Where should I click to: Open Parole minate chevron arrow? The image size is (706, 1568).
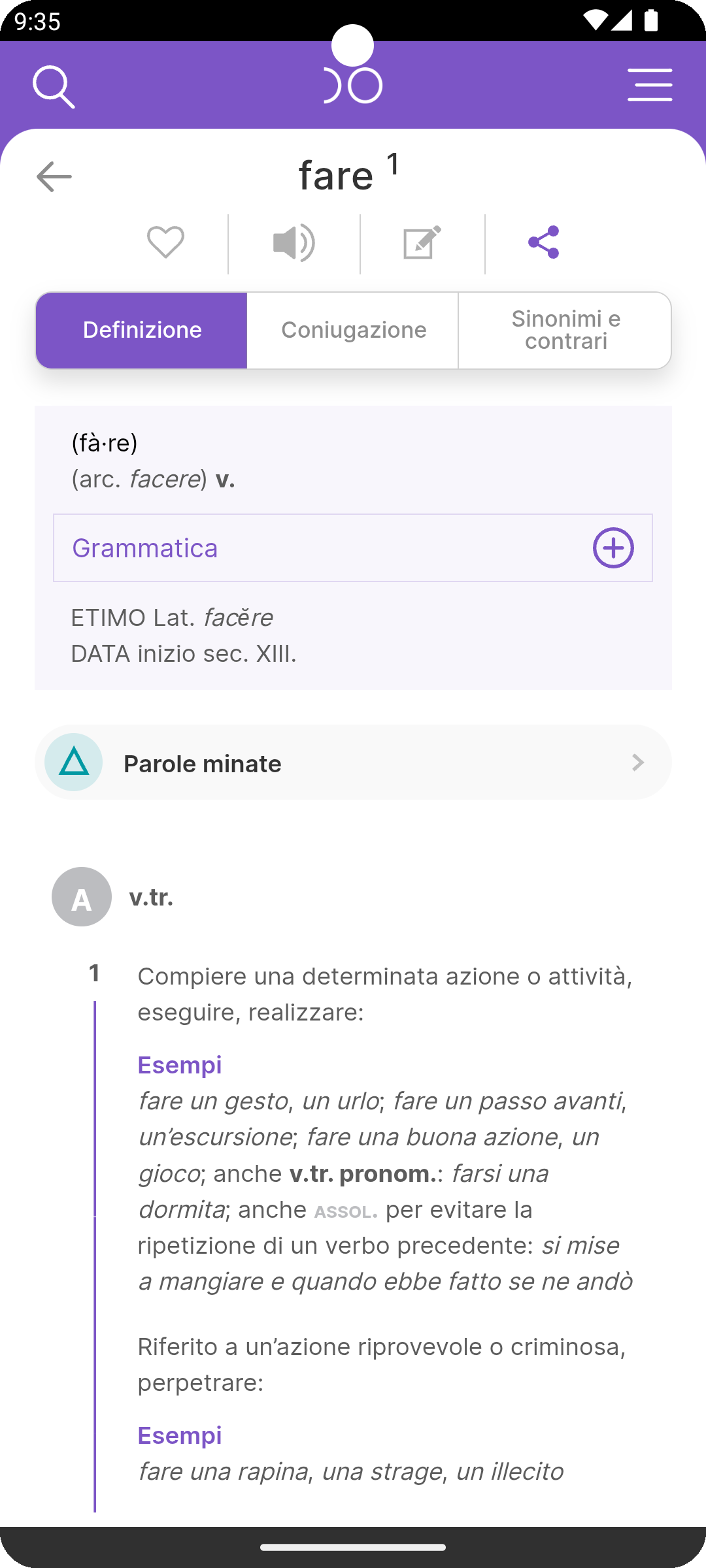coord(637,762)
